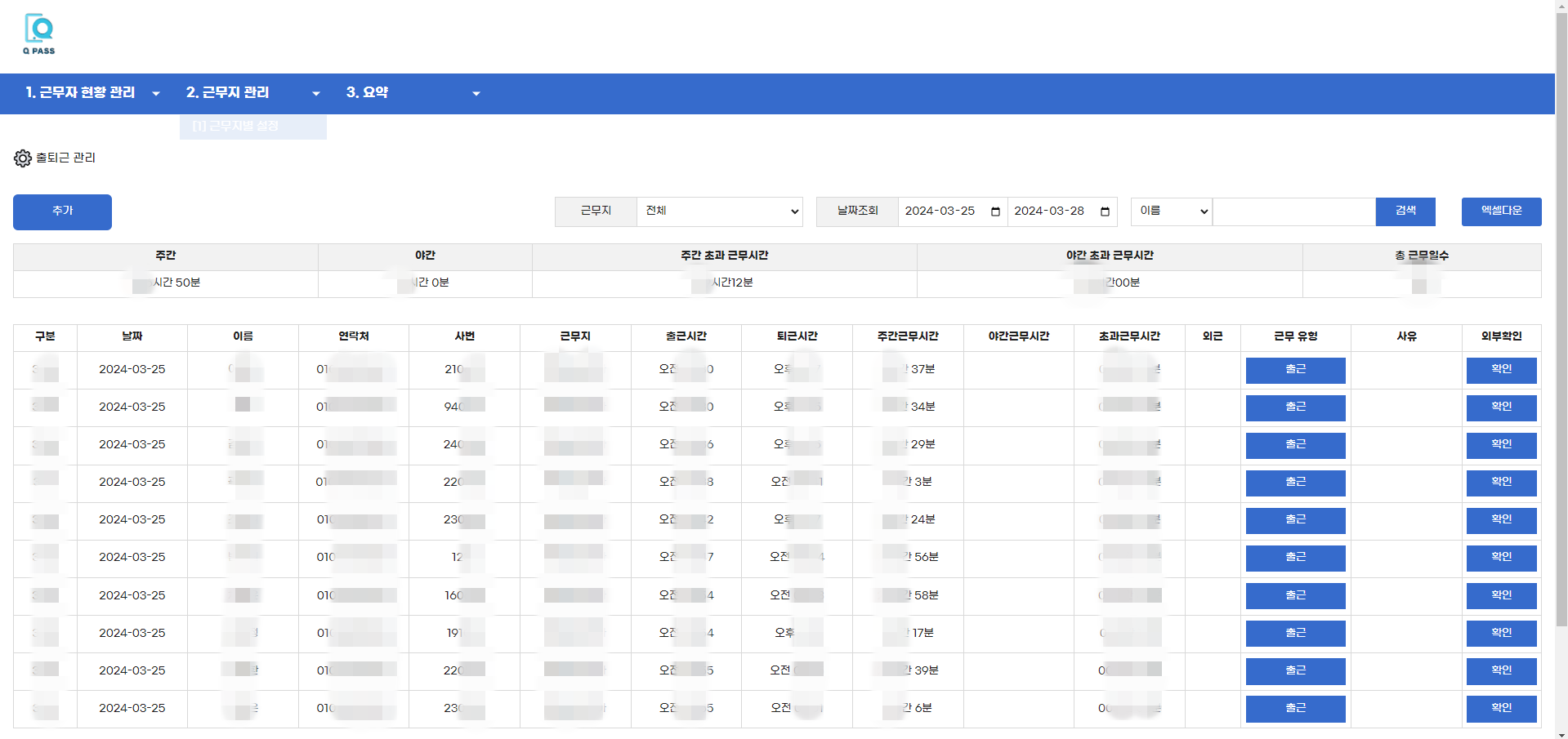Click the 퇴근시간 column header
This screenshot has width=1568, height=739.
(797, 336)
